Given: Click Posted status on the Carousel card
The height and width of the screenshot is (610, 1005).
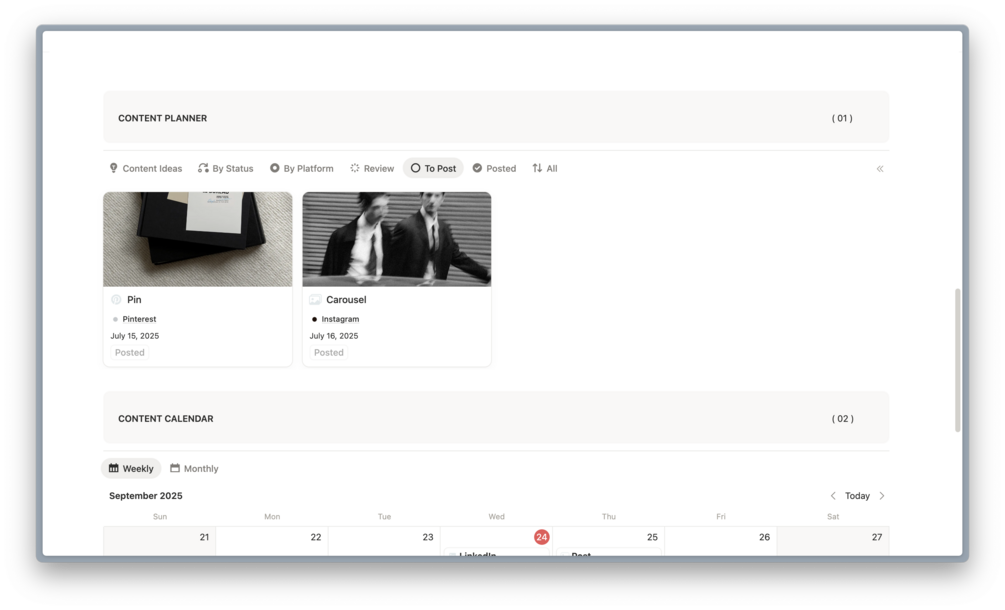Looking at the screenshot, I should (329, 352).
